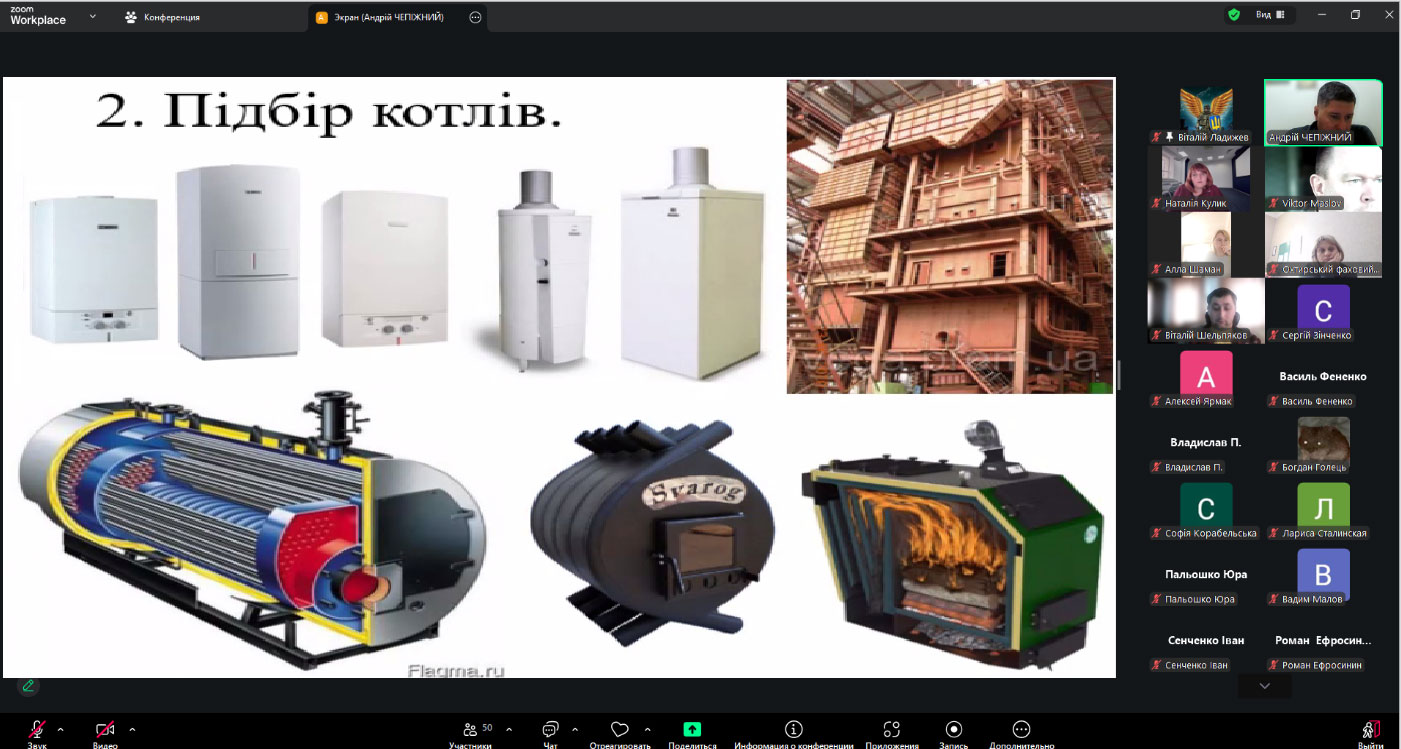Open the Conference information icon
The image size is (1401, 749).
tap(794, 729)
